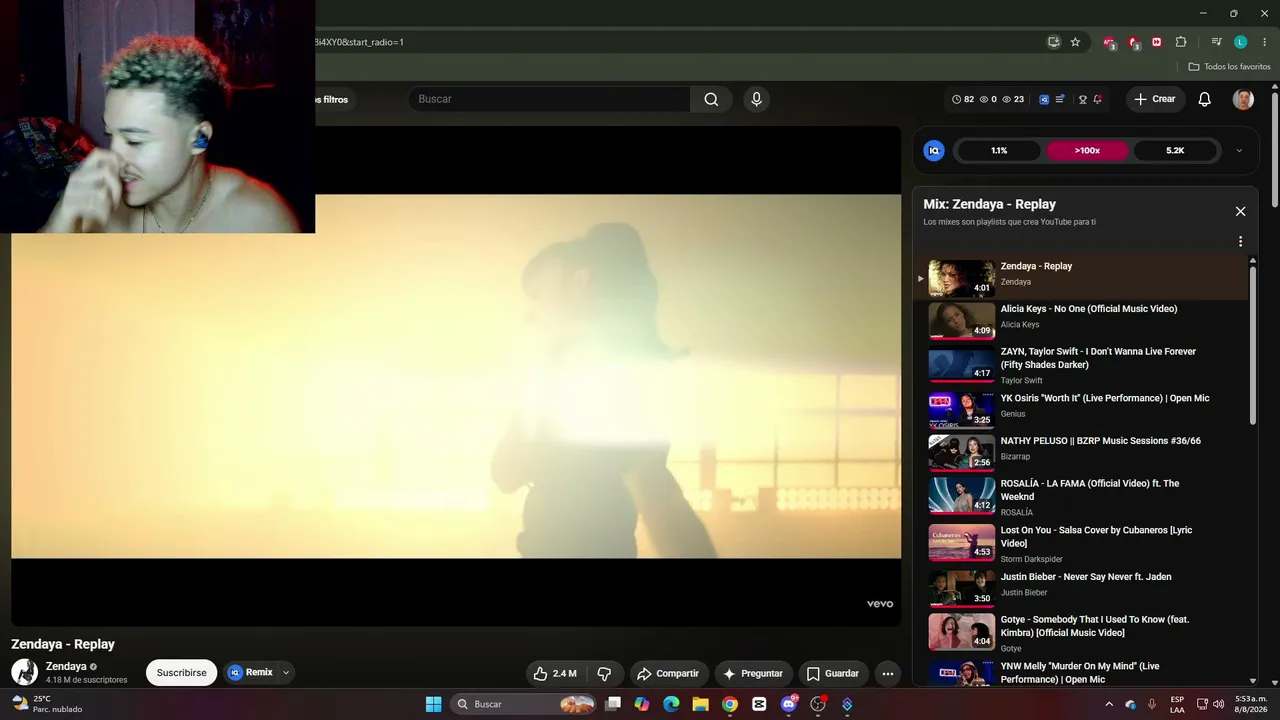Expand the Remix dropdown arrow
This screenshot has width=1280, height=720.
[x=286, y=672]
